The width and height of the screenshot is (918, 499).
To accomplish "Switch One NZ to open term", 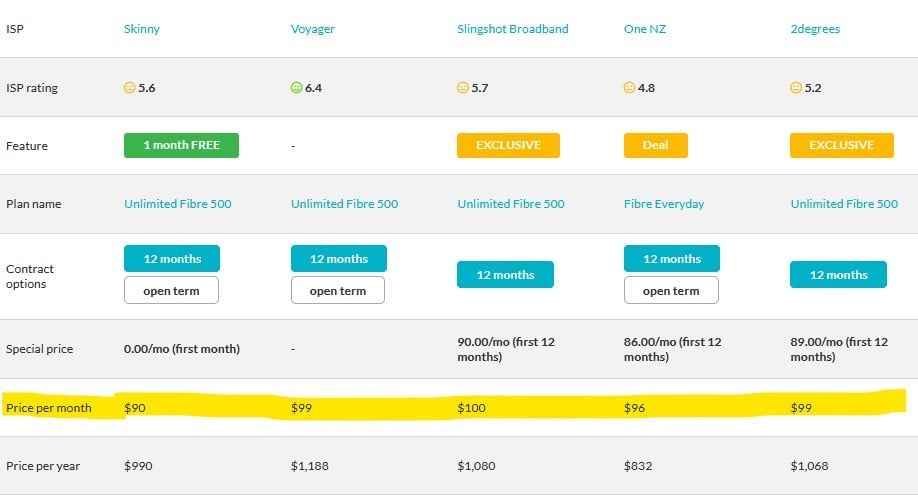I will coord(671,291).
